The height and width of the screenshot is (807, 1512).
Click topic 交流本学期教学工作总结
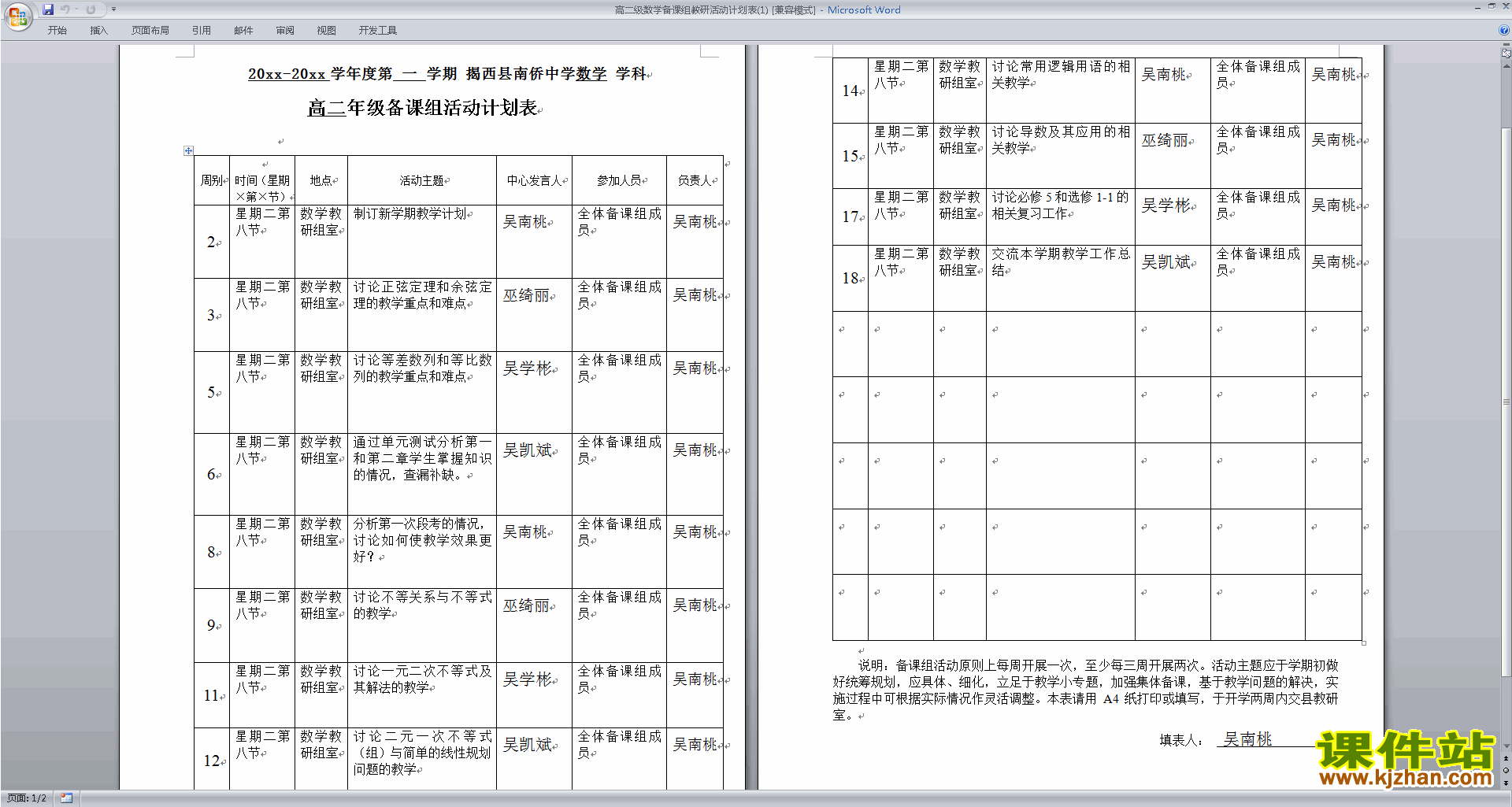pyautogui.click(x=1061, y=262)
